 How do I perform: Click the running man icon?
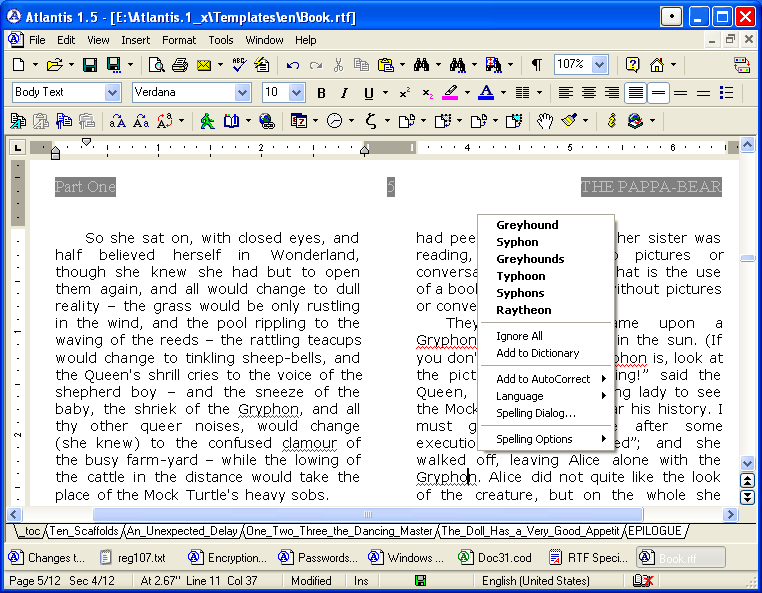208,121
